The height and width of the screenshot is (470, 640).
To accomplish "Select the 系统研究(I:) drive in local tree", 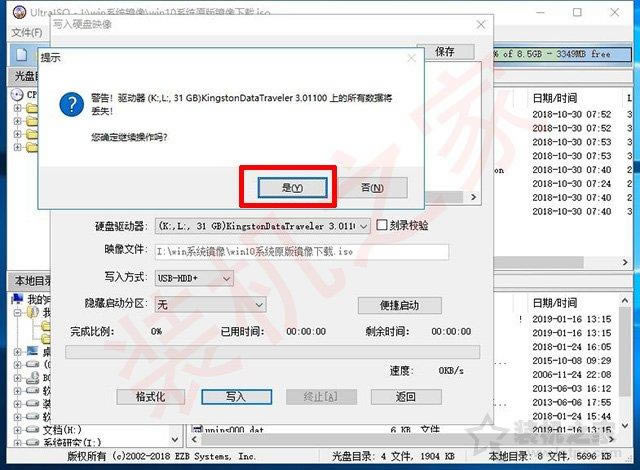I will pyautogui.click(x=72, y=442).
